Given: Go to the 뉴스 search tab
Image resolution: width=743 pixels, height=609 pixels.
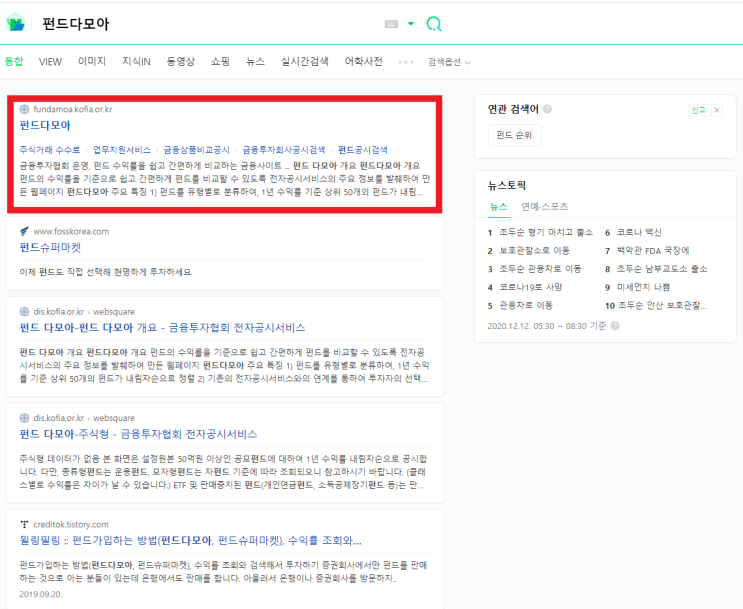Looking at the screenshot, I should click(255, 62).
